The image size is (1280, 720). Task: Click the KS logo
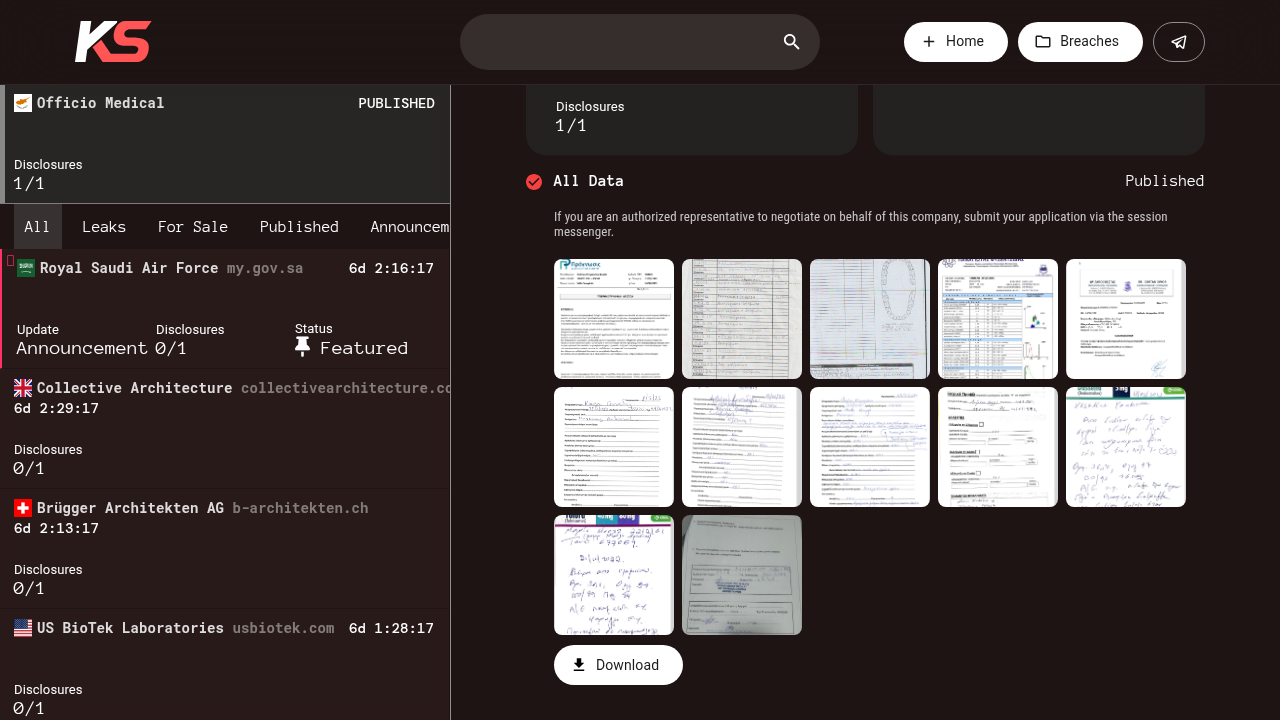[113, 42]
